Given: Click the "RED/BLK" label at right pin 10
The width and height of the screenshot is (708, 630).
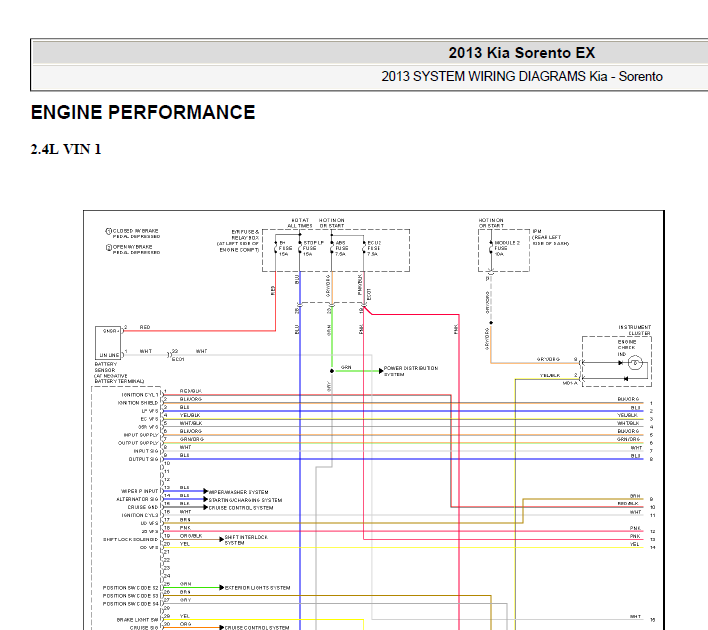Looking at the screenshot, I should coord(628,503).
